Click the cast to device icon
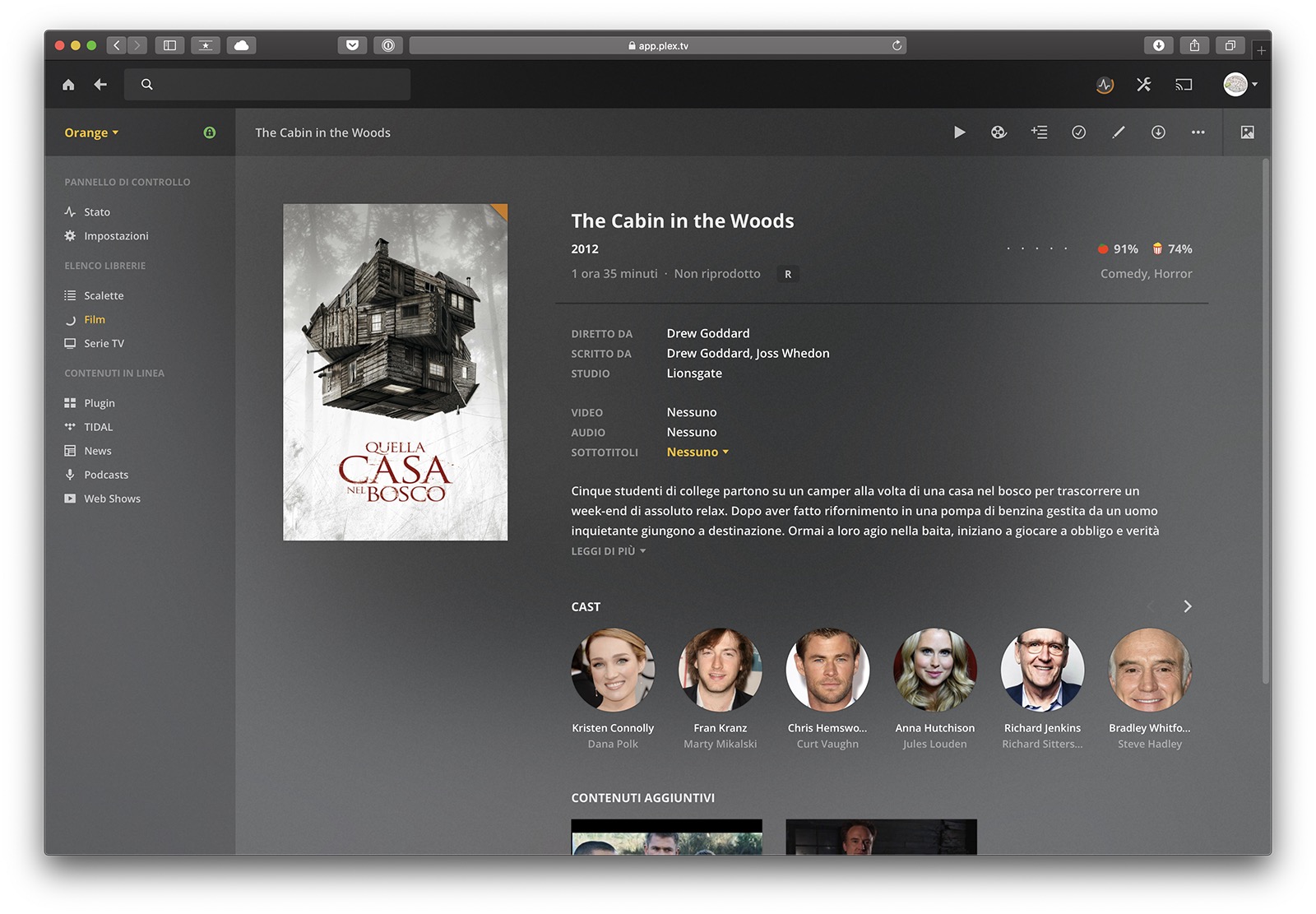Viewport: 1316px width, 914px height. 1184,85
